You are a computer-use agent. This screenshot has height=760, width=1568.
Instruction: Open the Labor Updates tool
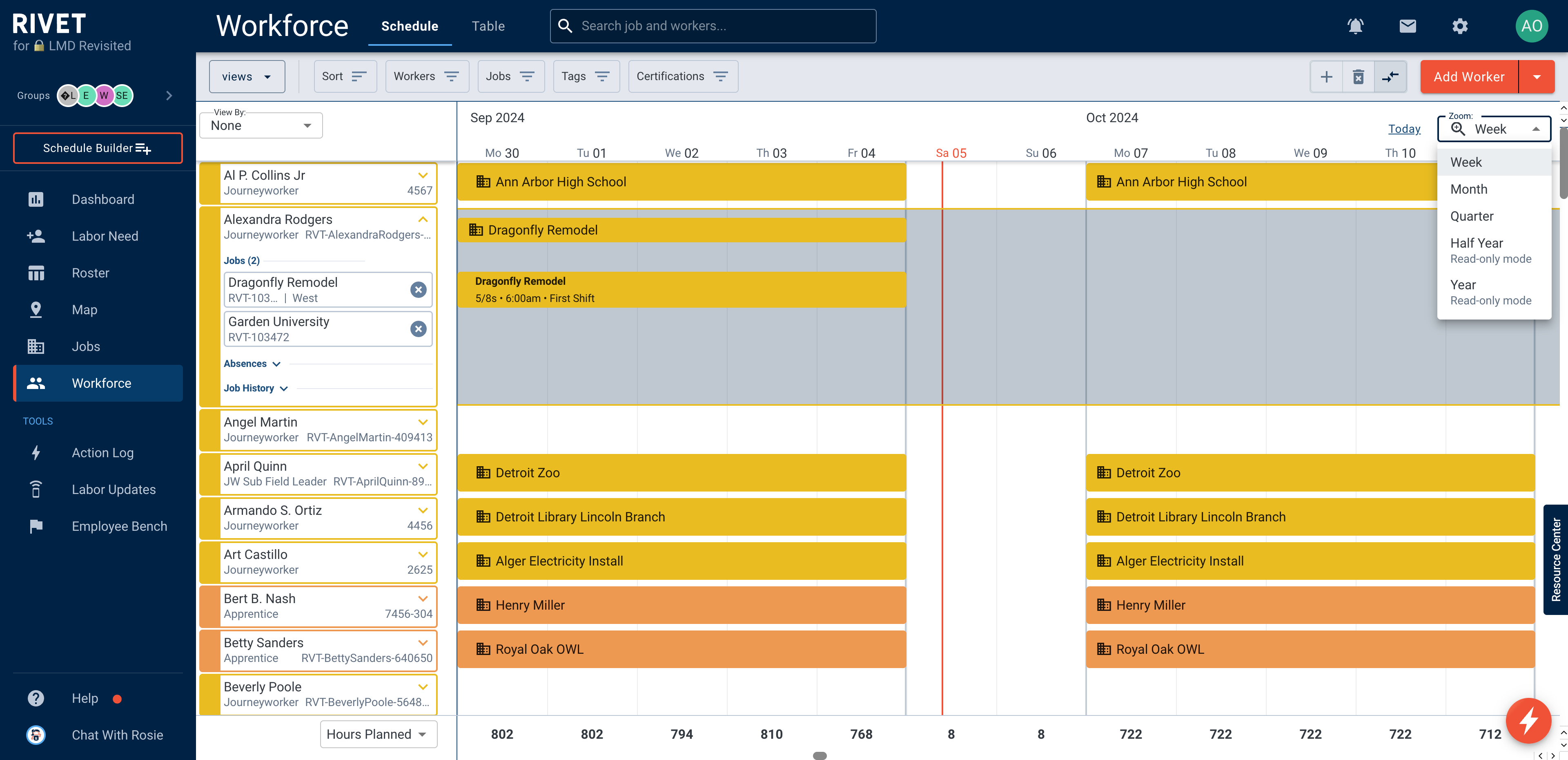click(98, 490)
